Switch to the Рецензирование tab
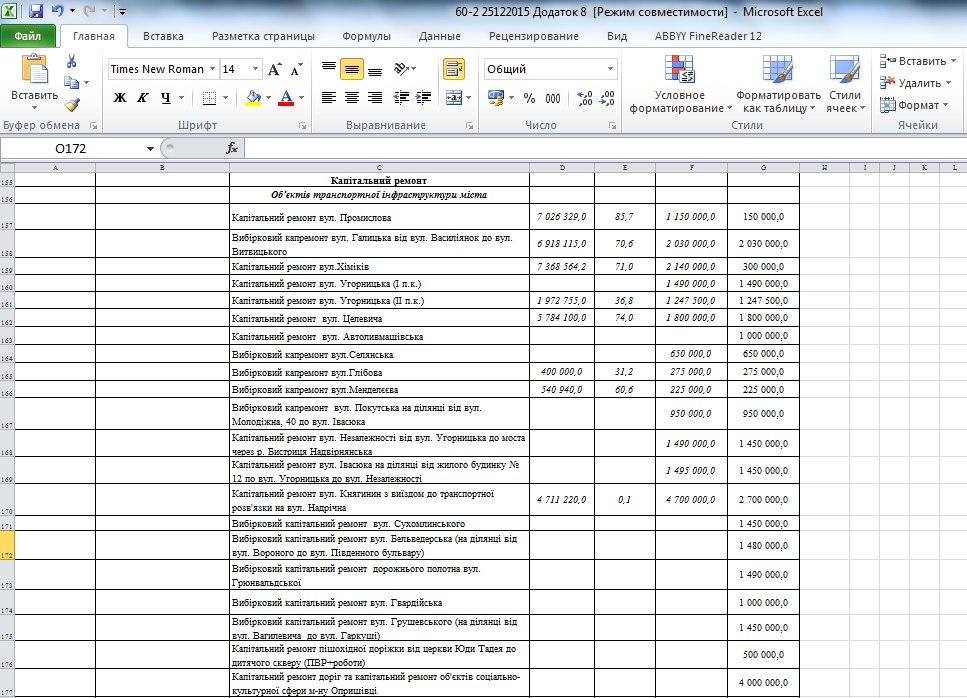Viewport: 967px width, 698px height. tap(534, 36)
